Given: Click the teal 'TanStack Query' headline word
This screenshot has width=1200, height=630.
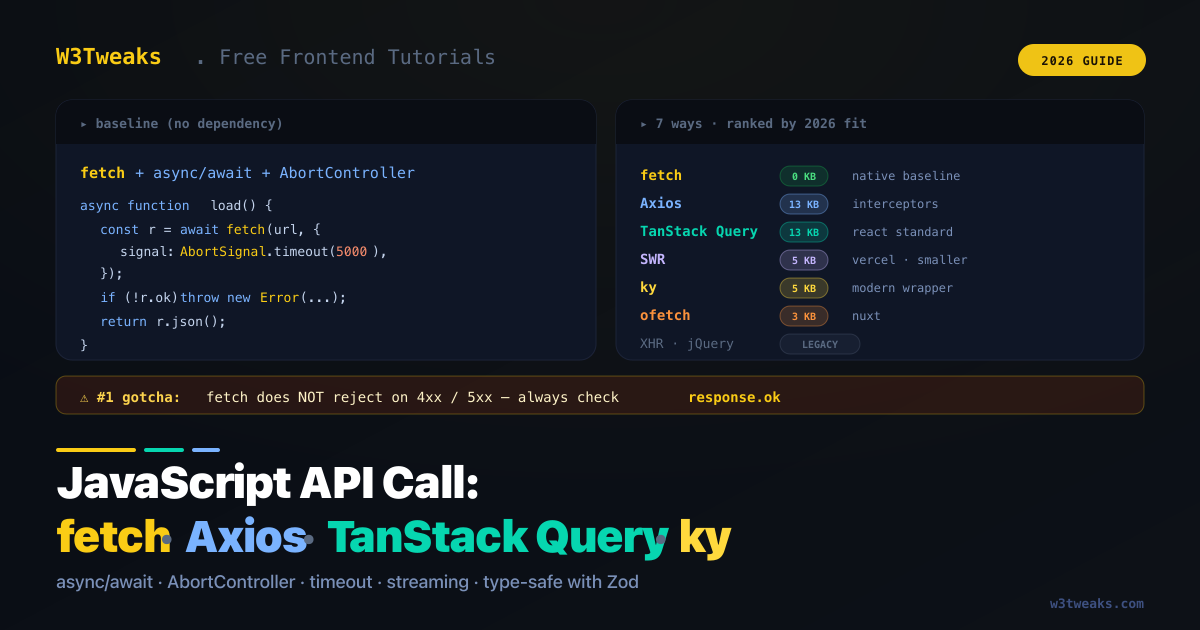Looking at the screenshot, I should click(x=497, y=537).
